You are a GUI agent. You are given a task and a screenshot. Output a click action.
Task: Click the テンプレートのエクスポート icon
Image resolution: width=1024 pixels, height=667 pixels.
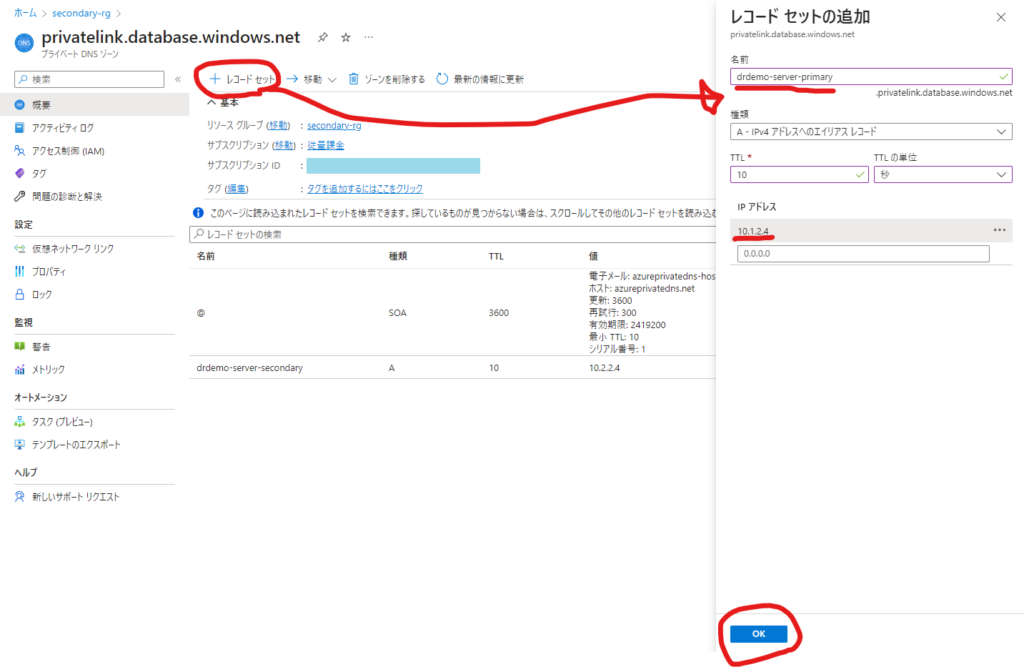coord(20,445)
